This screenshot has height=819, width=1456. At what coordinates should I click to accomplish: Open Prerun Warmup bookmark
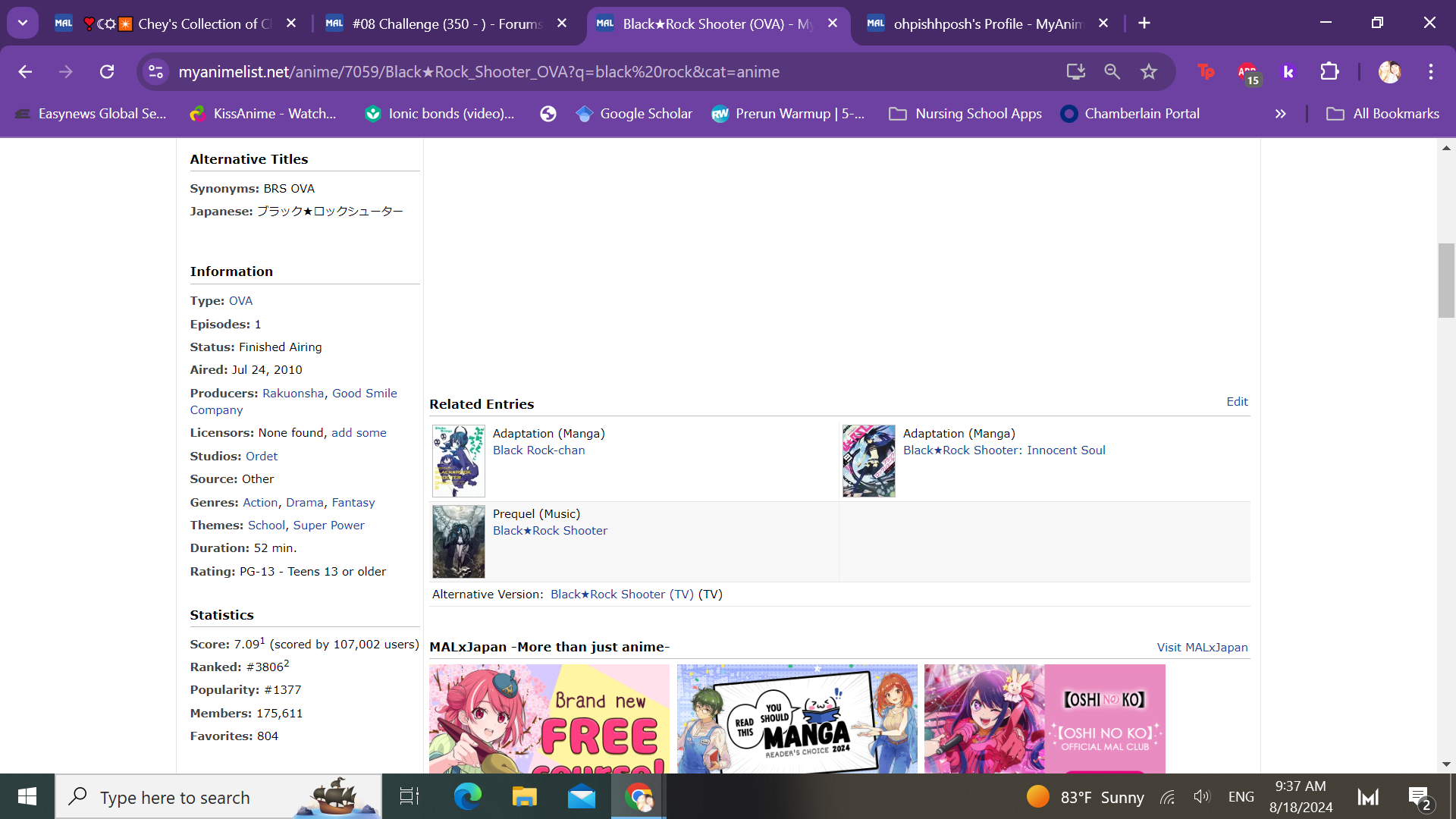pyautogui.click(x=788, y=114)
